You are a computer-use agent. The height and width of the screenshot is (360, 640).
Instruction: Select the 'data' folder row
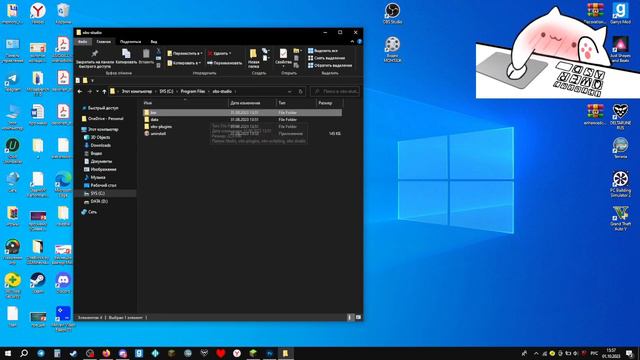242,120
